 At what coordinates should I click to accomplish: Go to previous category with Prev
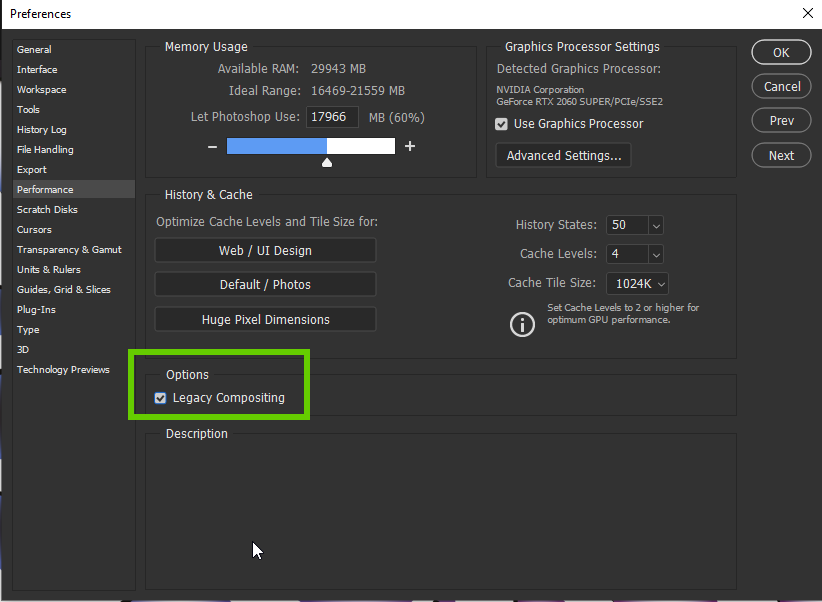pos(781,121)
